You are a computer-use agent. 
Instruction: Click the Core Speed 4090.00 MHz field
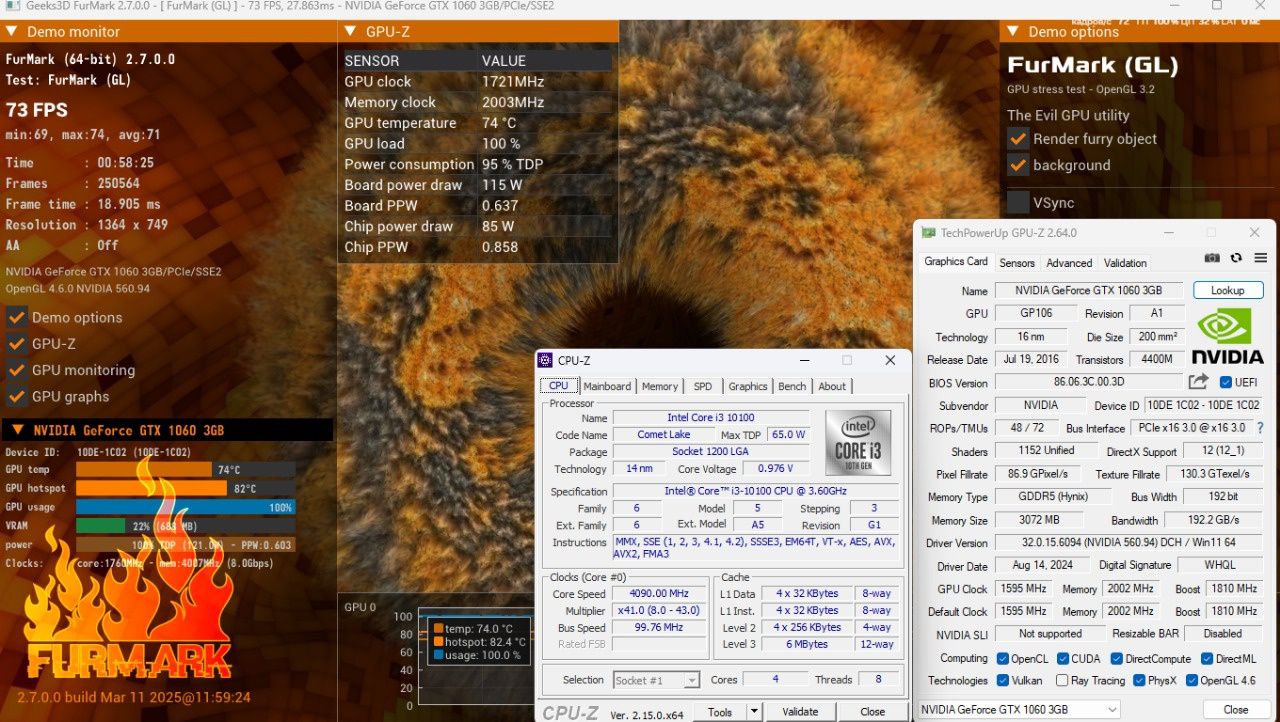pos(659,594)
